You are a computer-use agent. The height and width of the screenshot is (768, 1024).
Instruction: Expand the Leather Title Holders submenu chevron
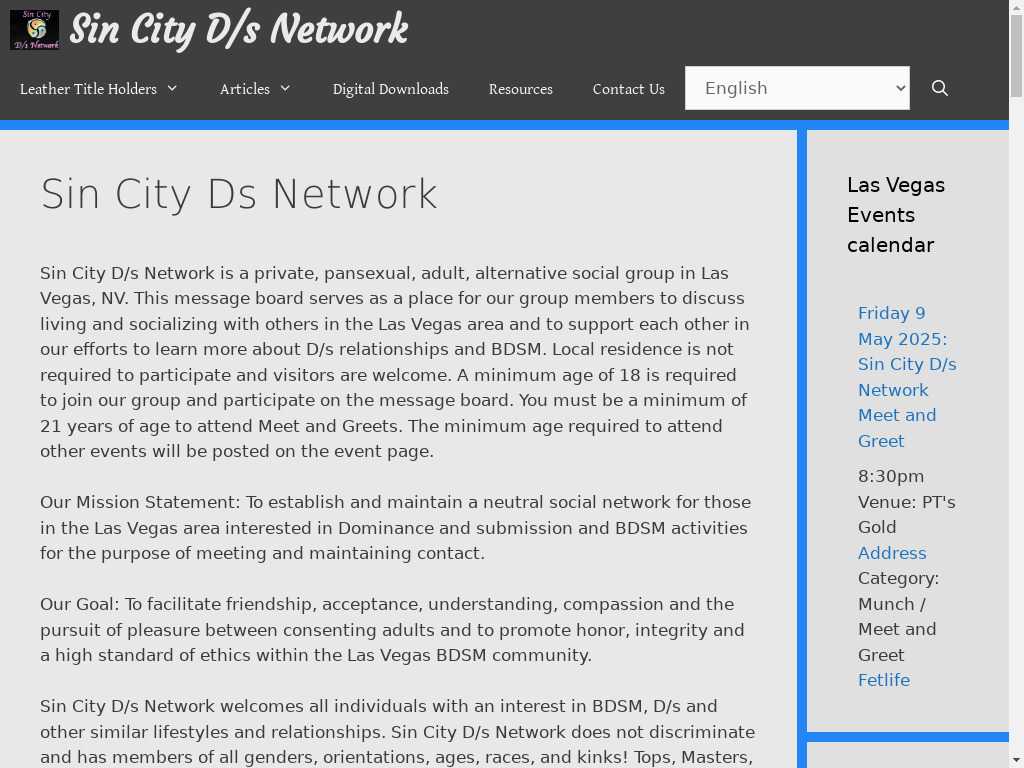[x=172, y=88]
